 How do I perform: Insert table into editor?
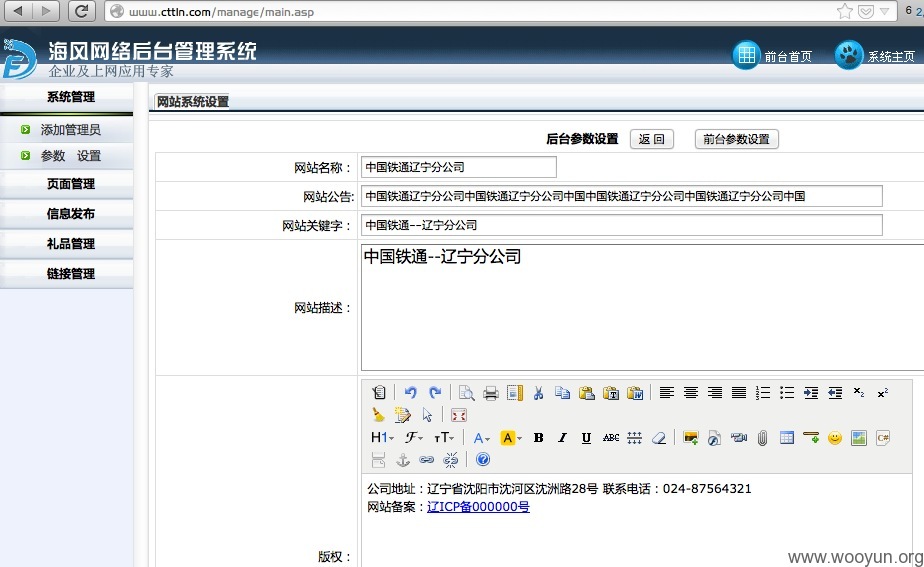click(x=787, y=437)
